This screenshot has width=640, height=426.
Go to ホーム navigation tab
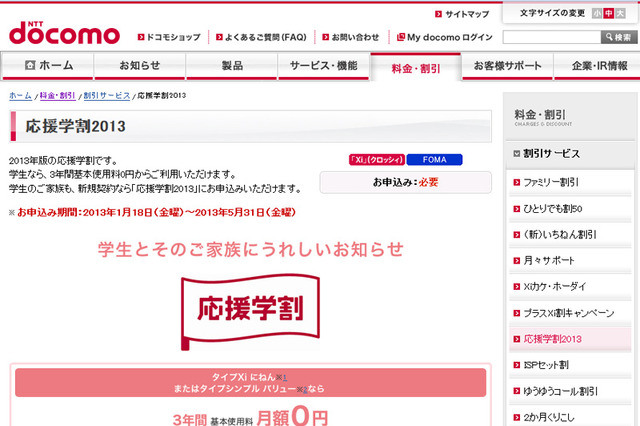click(x=48, y=65)
